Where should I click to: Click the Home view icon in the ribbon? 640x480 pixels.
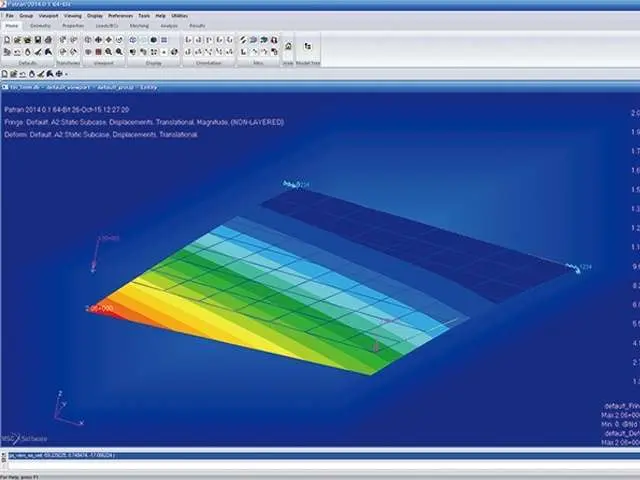288,45
